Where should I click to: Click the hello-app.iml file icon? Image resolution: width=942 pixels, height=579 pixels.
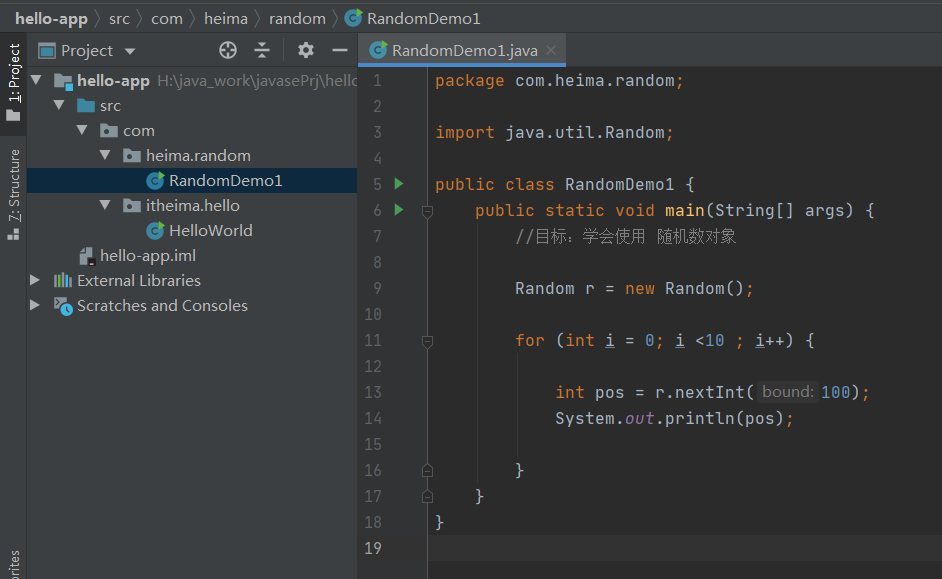pyautogui.click(x=88, y=256)
